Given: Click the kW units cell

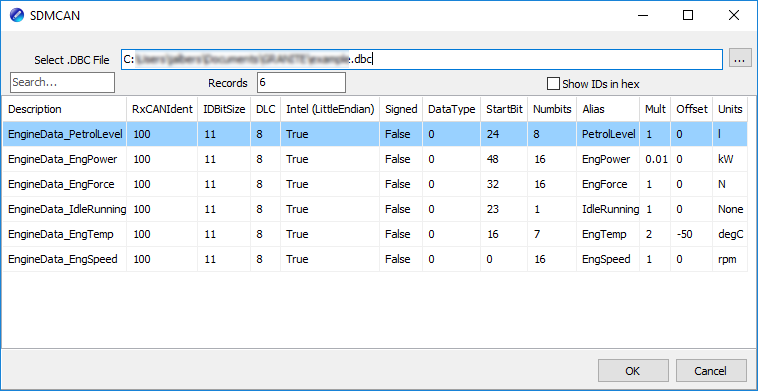Looking at the screenshot, I should pyautogui.click(x=730, y=159).
